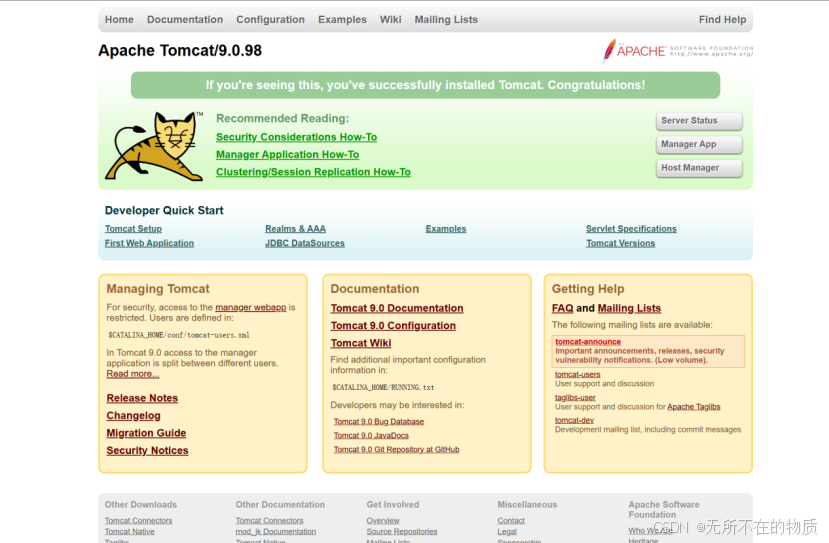829x543 pixels.
Task: Open the Tomcat Setup quick start link
Action: (133, 228)
